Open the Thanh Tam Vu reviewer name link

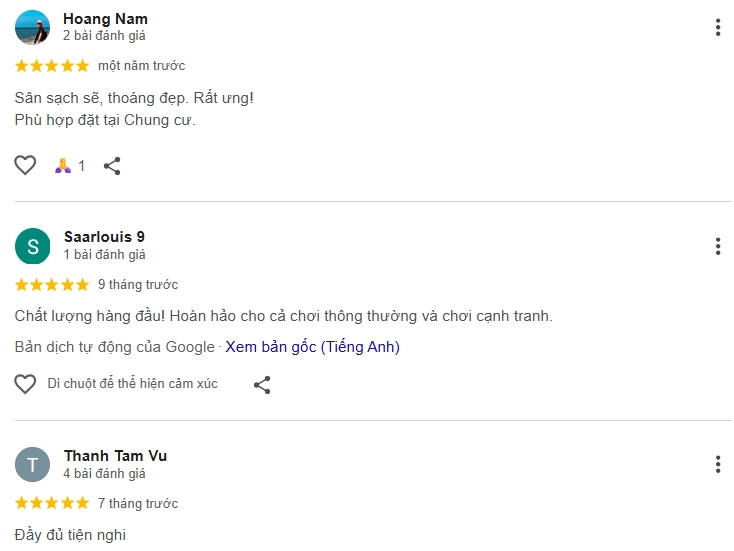click(x=115, y=456)
